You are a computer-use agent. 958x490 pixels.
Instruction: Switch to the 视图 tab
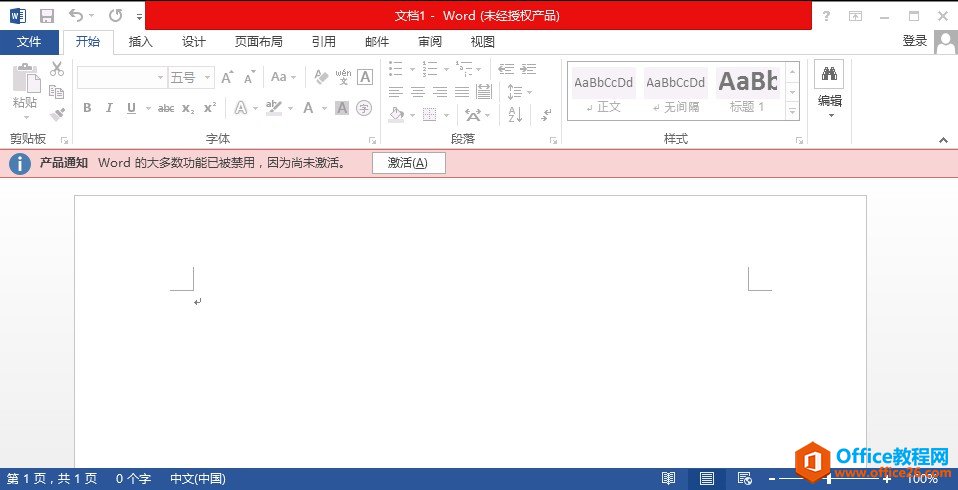click(483, 42)
